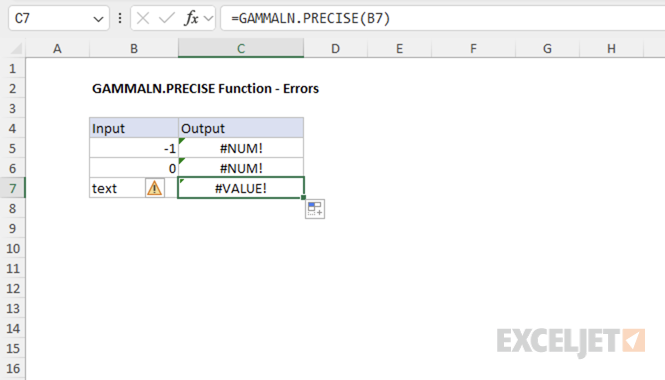Click the fill handle at C7's corner

coord(303,197)
